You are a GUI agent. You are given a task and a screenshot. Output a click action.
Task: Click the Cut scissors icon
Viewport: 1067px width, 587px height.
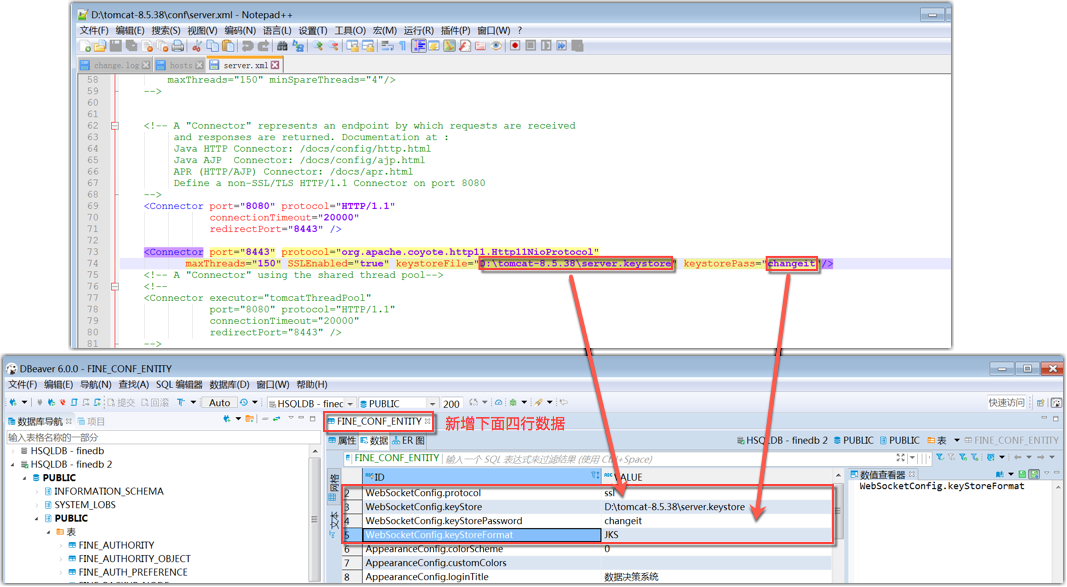point(198,46)
